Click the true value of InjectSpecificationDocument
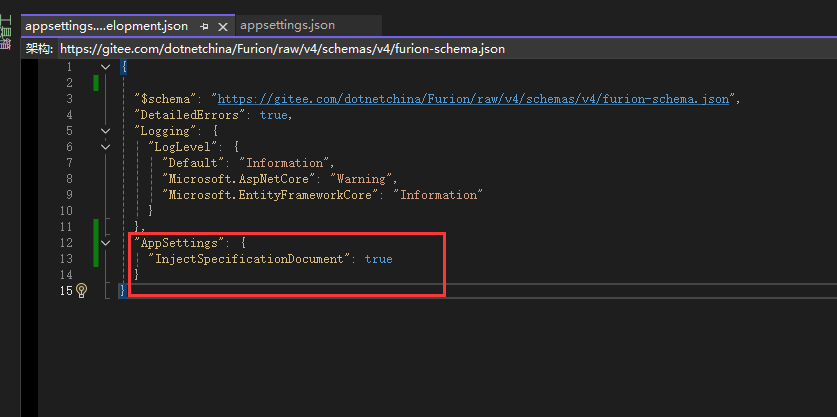The width and height of the screenshot is (837, 417). (x=378, y=259)
